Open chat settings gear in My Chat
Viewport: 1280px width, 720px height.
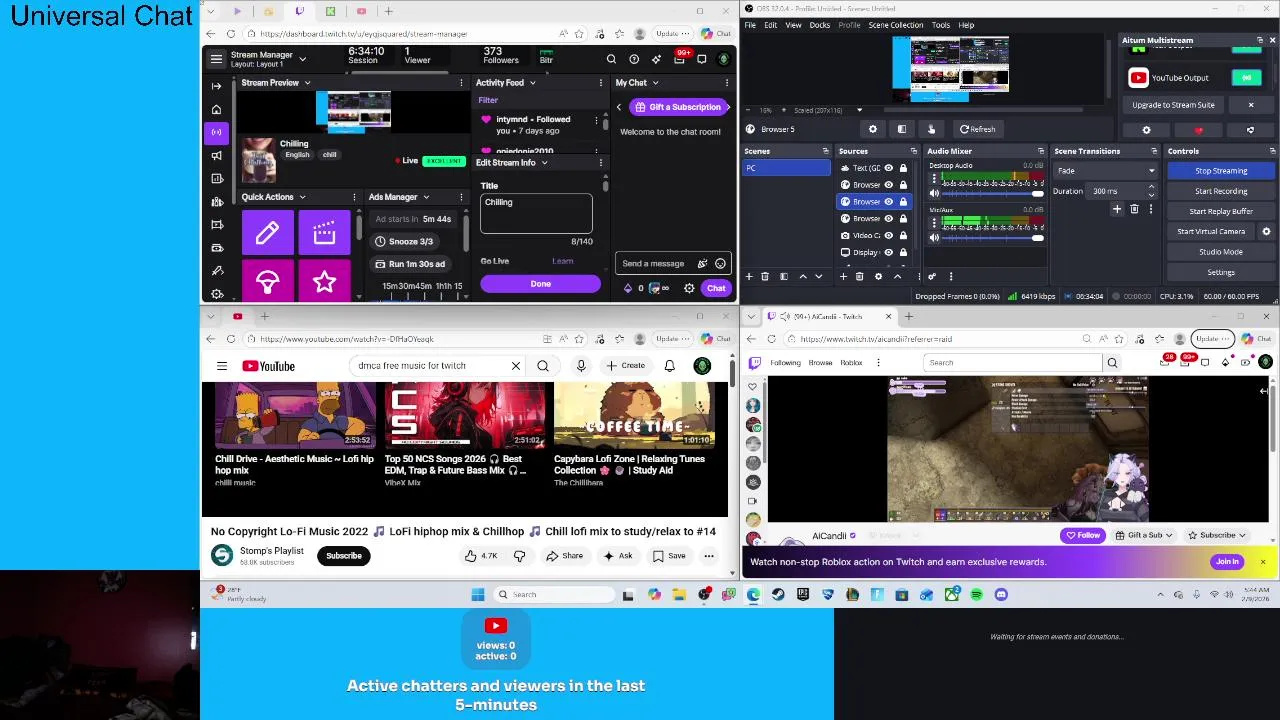tap(689, 288)
